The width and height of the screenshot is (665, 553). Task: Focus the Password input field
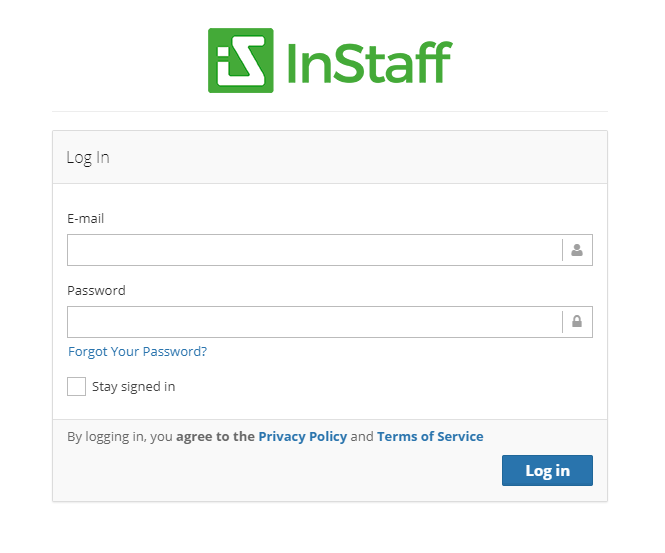coord(314,322)
